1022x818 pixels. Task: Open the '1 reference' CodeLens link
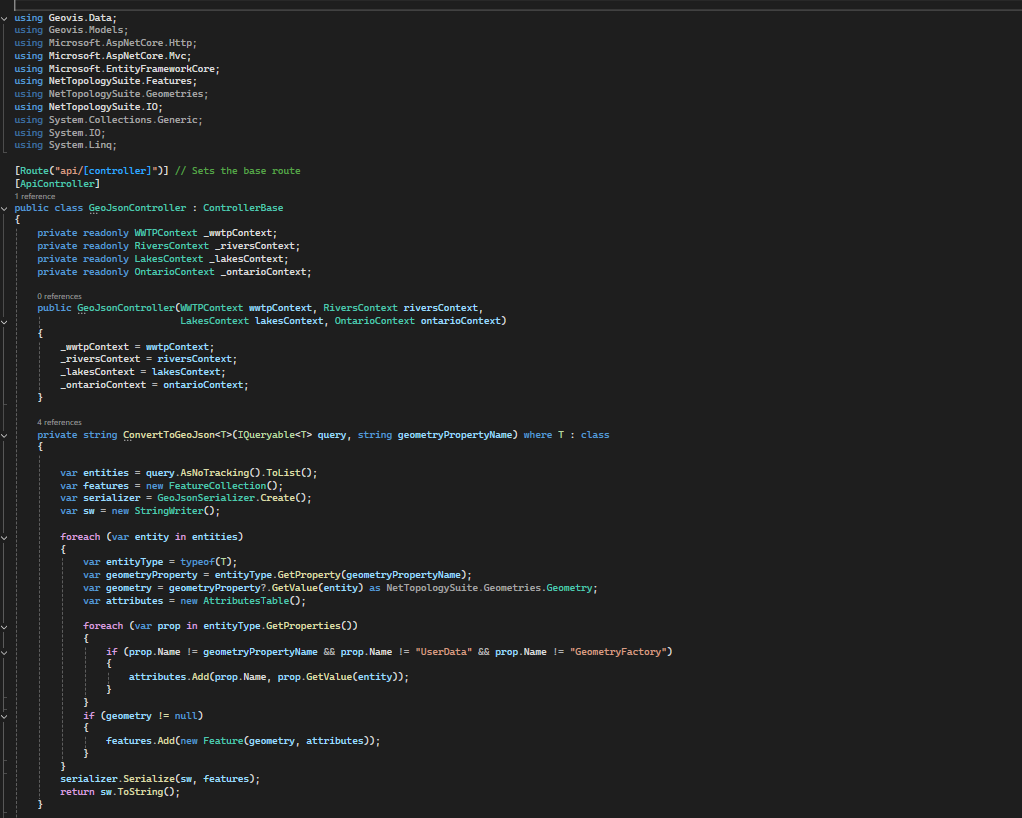pos(35,197)
